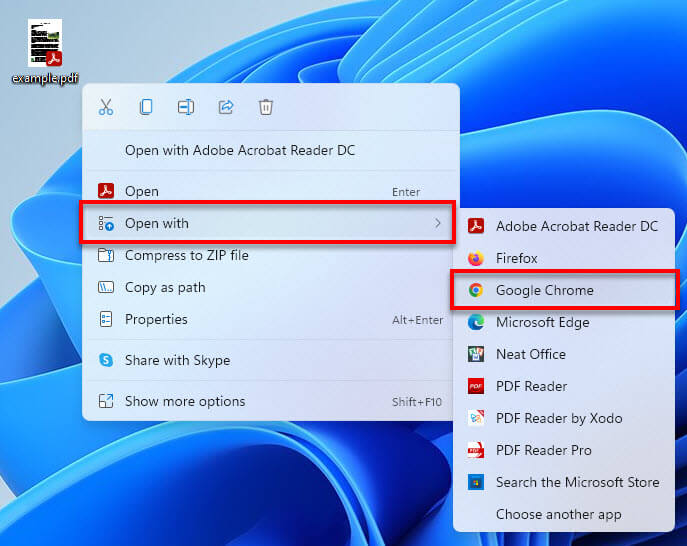Viewport: 687px width, 546px height.
Task: Click the Skype logo icon
Action: tap(106, 360)
